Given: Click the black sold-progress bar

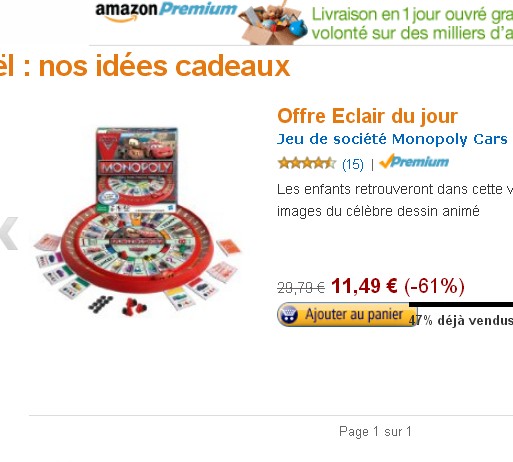Looking at the screenshot, I should click(461, 304).
